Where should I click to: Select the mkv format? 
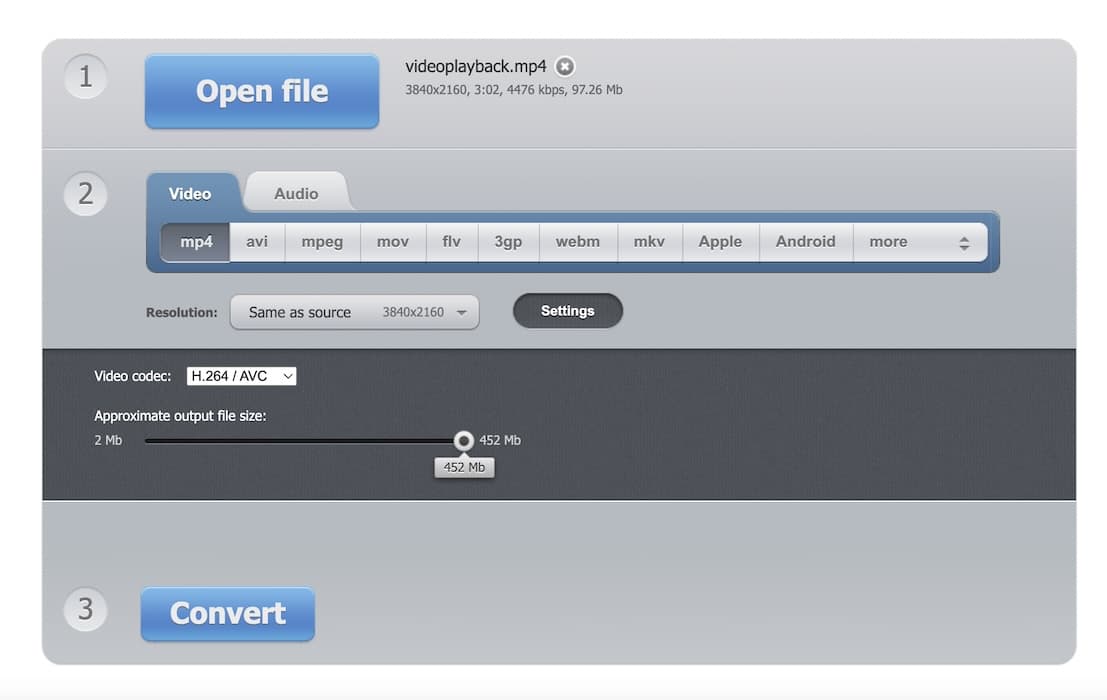[x=650, y=242]
